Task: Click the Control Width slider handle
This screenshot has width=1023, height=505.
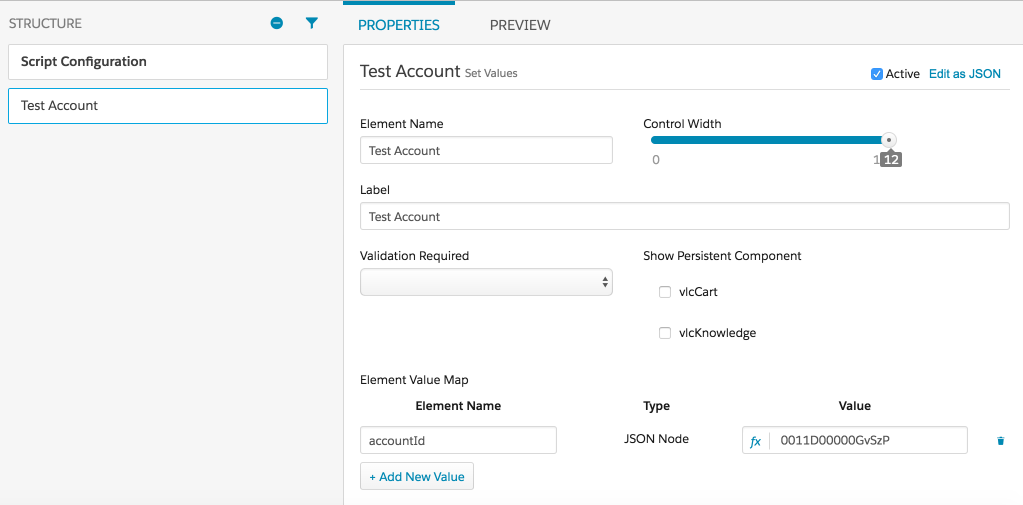Action: tap(888, 140)
